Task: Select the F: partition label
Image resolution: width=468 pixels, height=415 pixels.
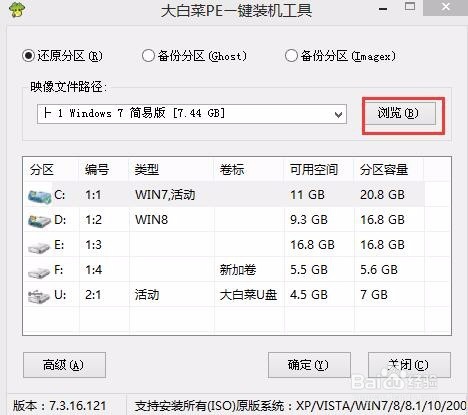Action: 59,270
